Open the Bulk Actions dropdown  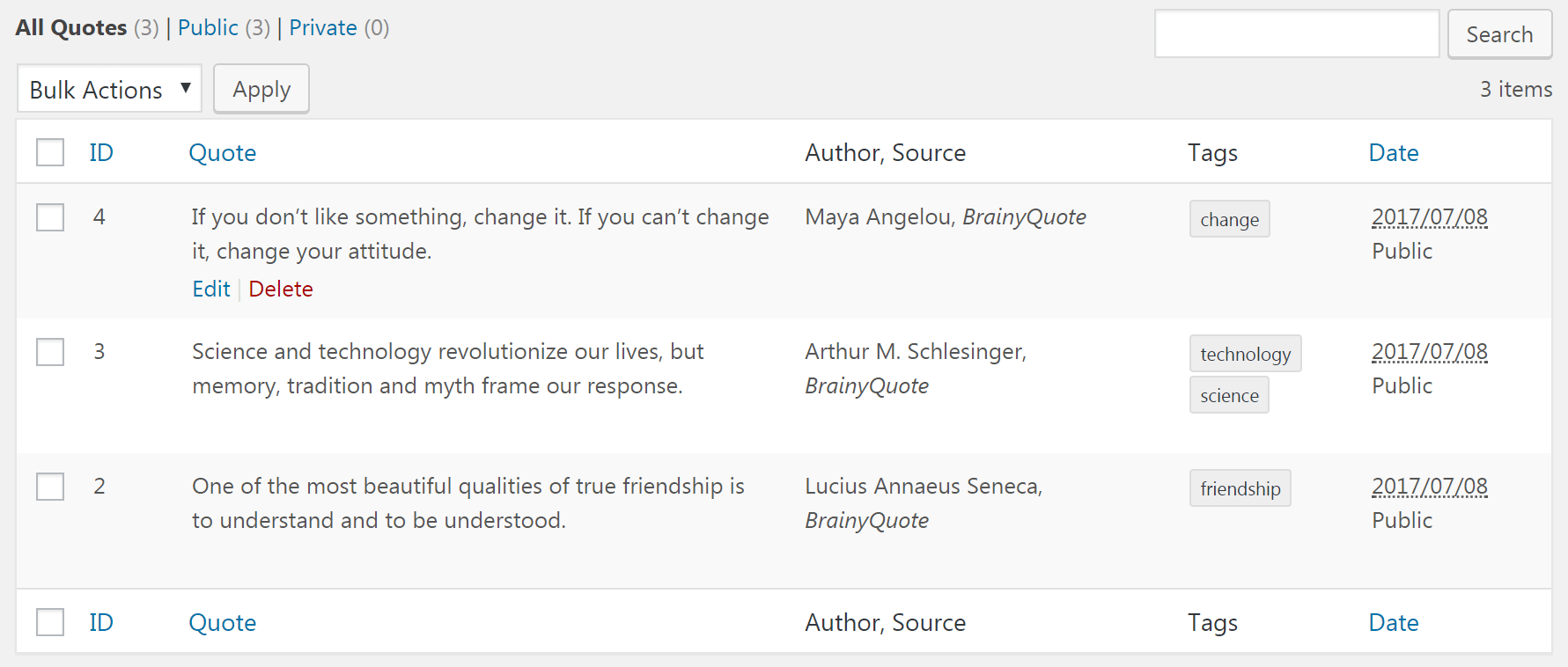[x=109, y=88]
